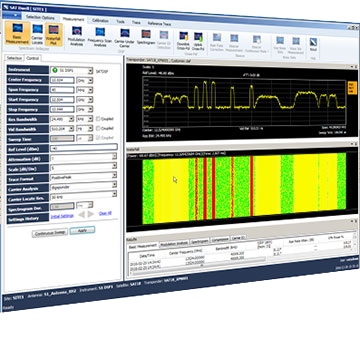Click the Initial Settings link
This screenshot has width=360, height=360.
(x=62, y=216)
